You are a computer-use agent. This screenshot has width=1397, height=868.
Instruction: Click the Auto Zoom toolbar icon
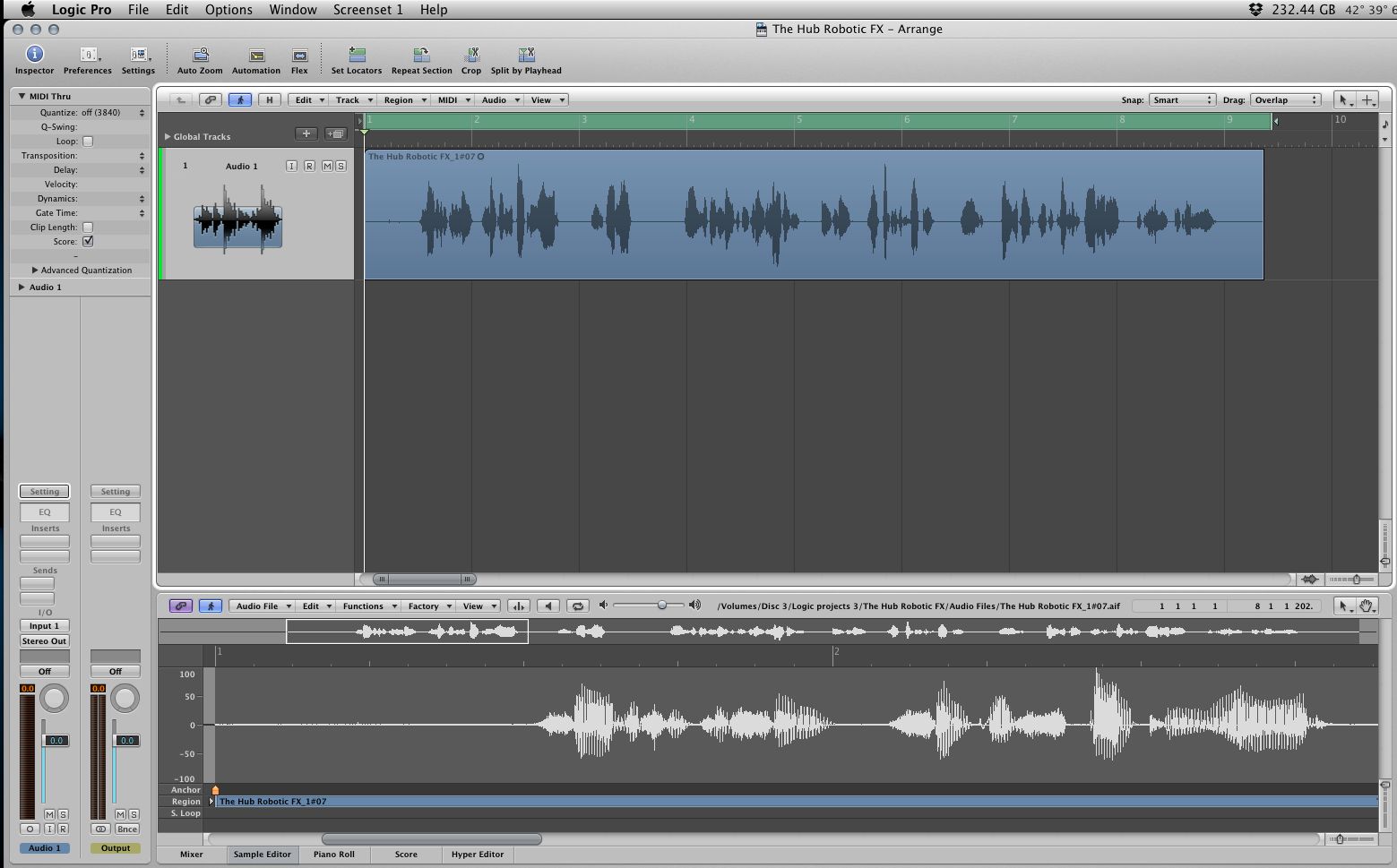[201, 55]
